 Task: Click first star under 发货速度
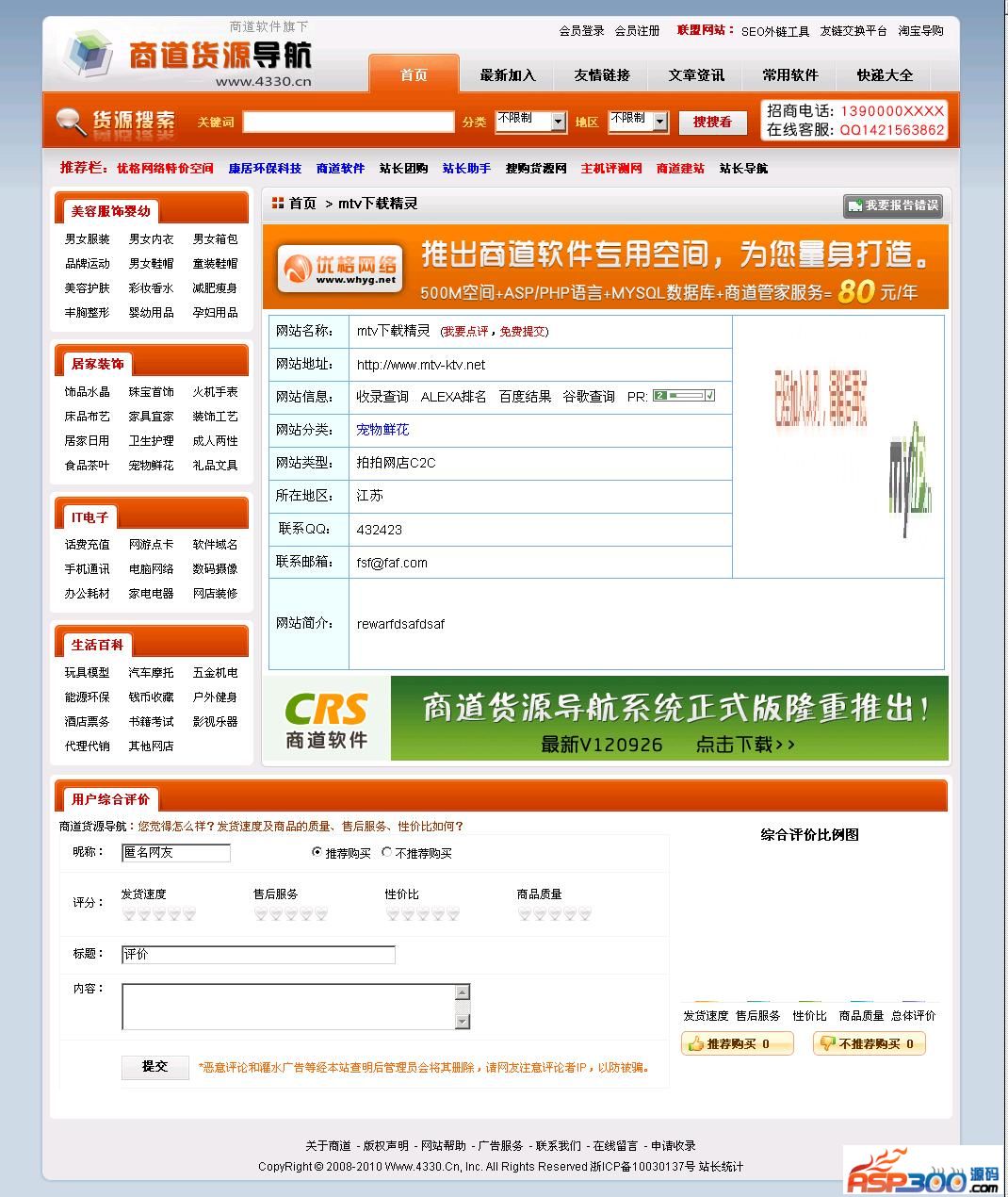pyautogui.click(x=129, y=914)
